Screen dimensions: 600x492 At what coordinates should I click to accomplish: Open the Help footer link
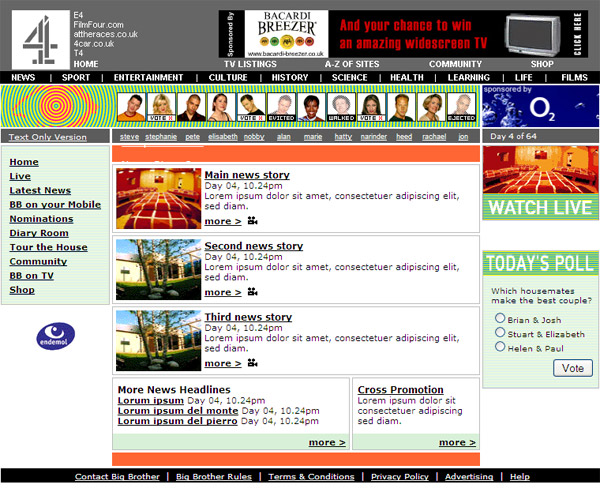pos(520,476)
